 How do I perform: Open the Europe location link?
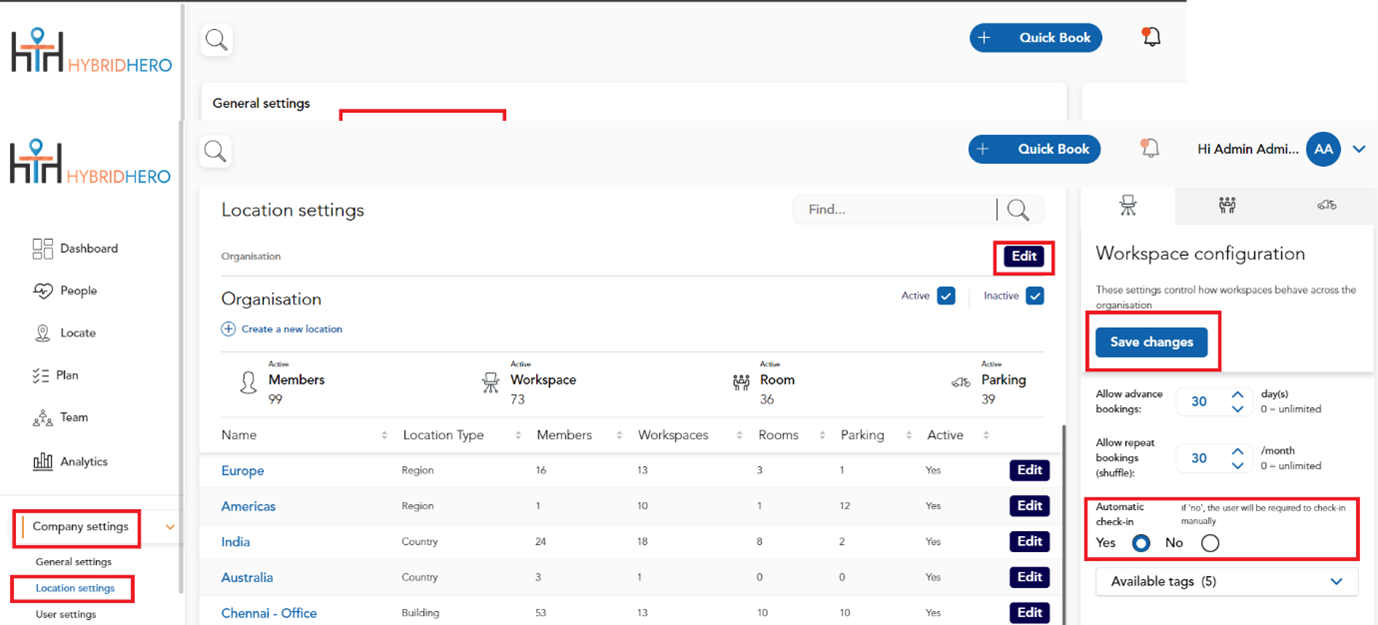[x=243, y=471]
